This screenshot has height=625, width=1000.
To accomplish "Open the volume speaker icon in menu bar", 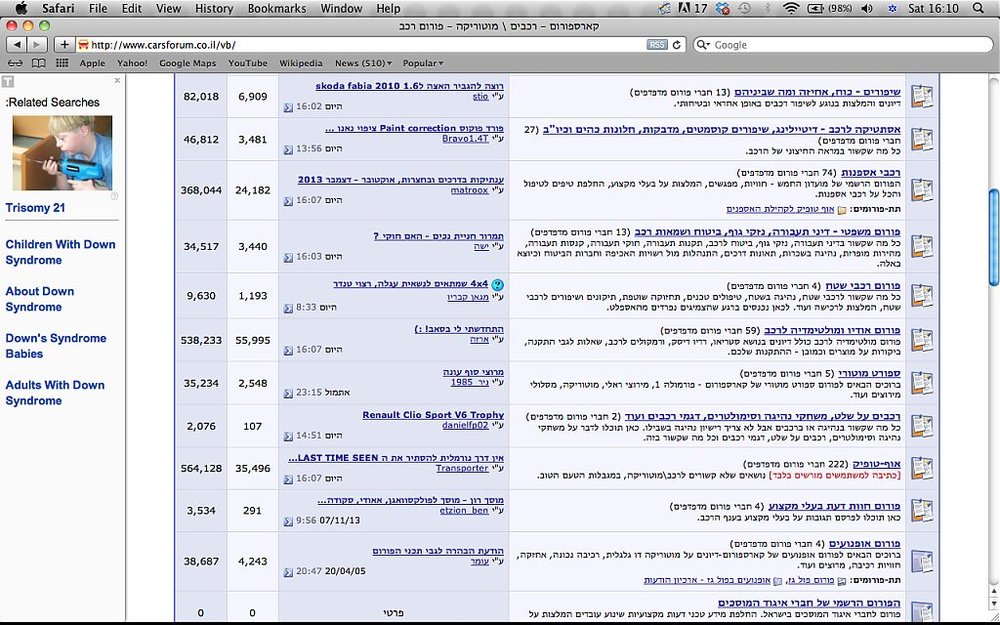I will [867, 8].
